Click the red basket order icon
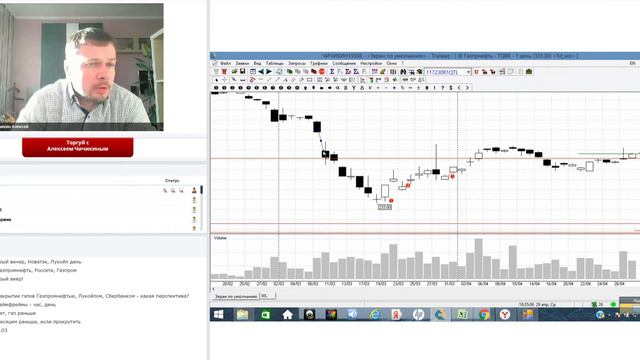Screen dimensions: 640x360 point(224,71)
